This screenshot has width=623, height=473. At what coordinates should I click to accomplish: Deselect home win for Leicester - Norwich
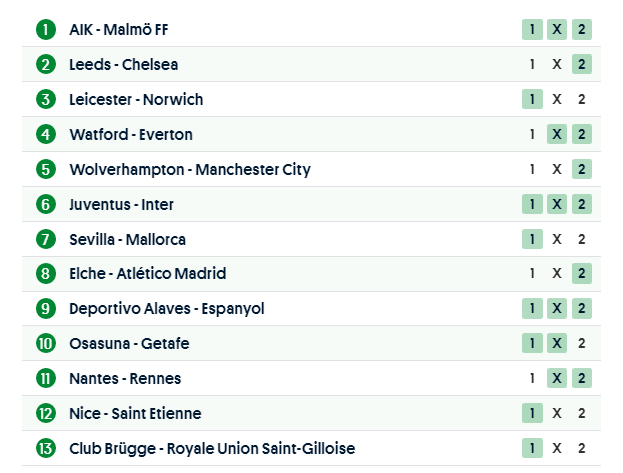[532, 99]
